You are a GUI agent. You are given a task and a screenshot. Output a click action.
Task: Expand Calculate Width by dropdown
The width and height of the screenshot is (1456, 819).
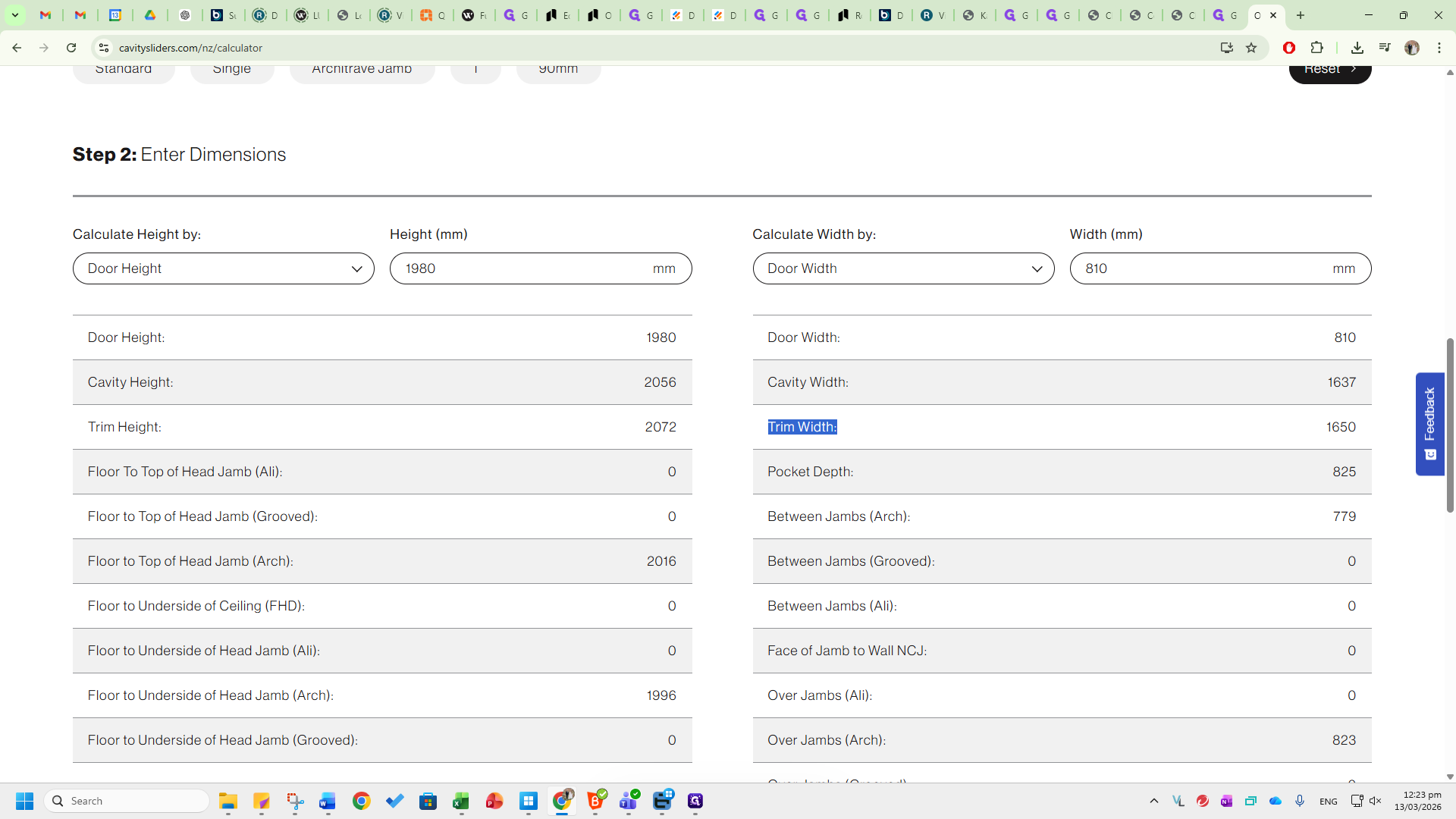(902, 268)
